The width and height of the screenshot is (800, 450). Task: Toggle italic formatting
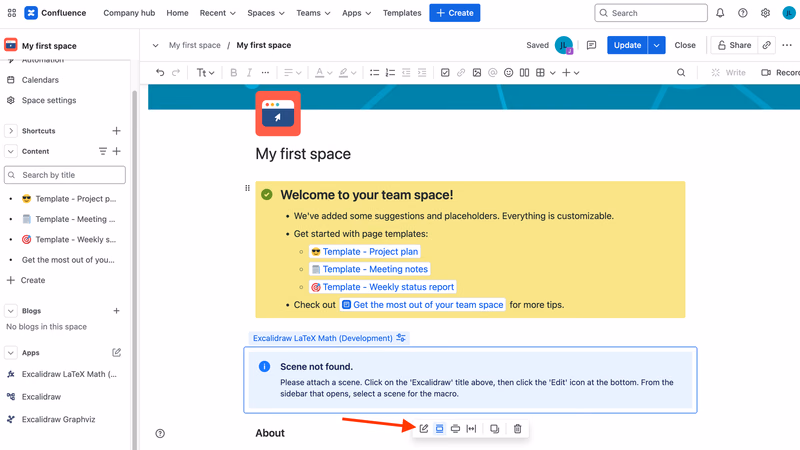249,72
